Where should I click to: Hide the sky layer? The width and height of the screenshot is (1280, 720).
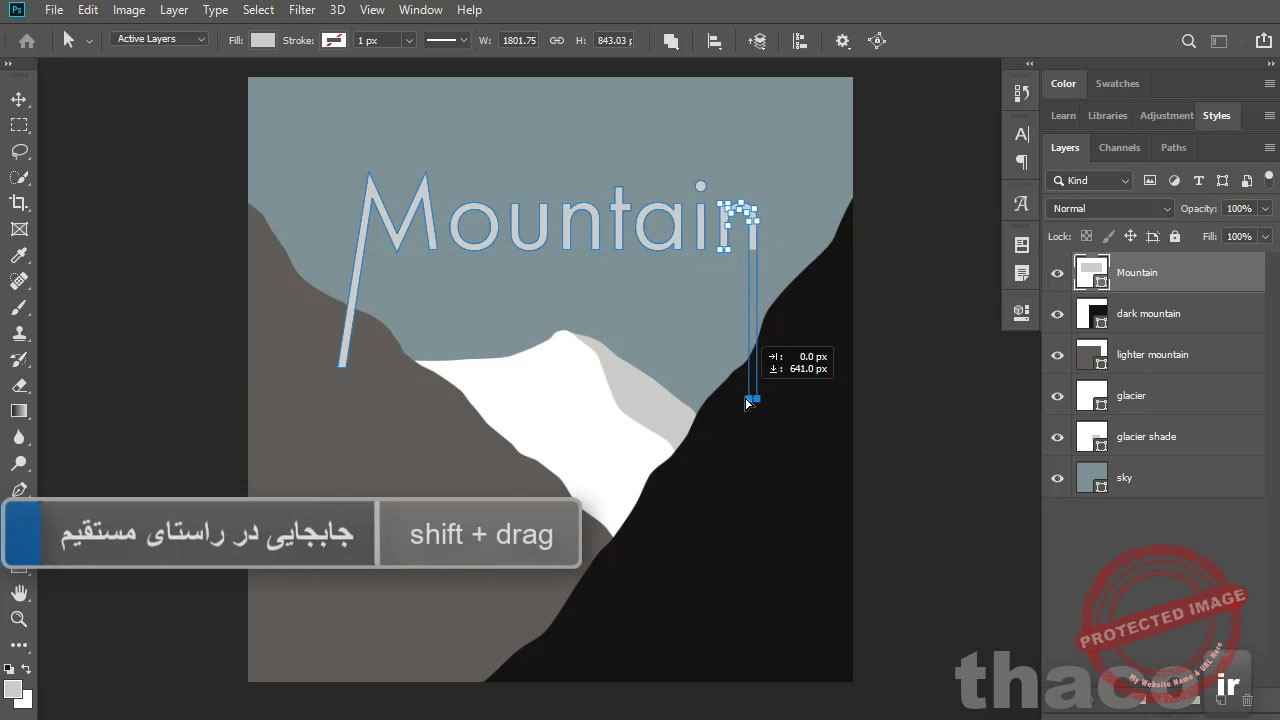(1057, 478)
